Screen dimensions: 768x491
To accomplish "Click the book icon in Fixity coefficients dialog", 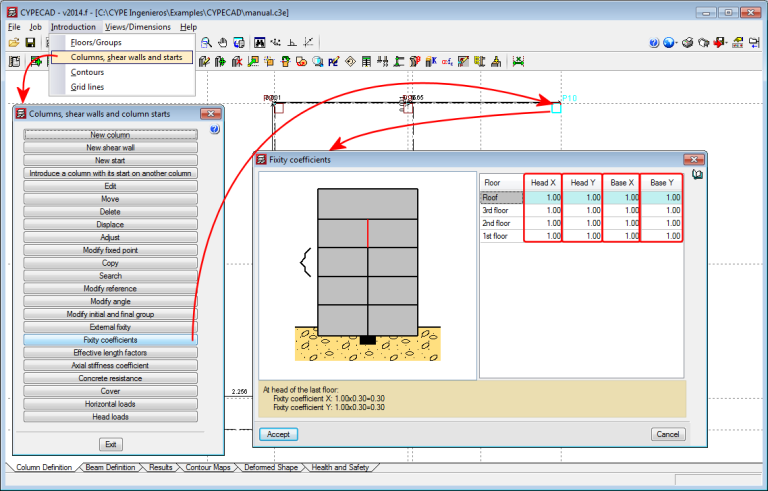I will coord(697,174).
